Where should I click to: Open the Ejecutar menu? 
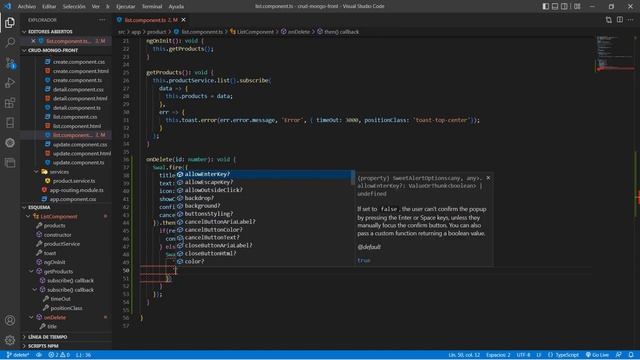click(x=125, y=7)
